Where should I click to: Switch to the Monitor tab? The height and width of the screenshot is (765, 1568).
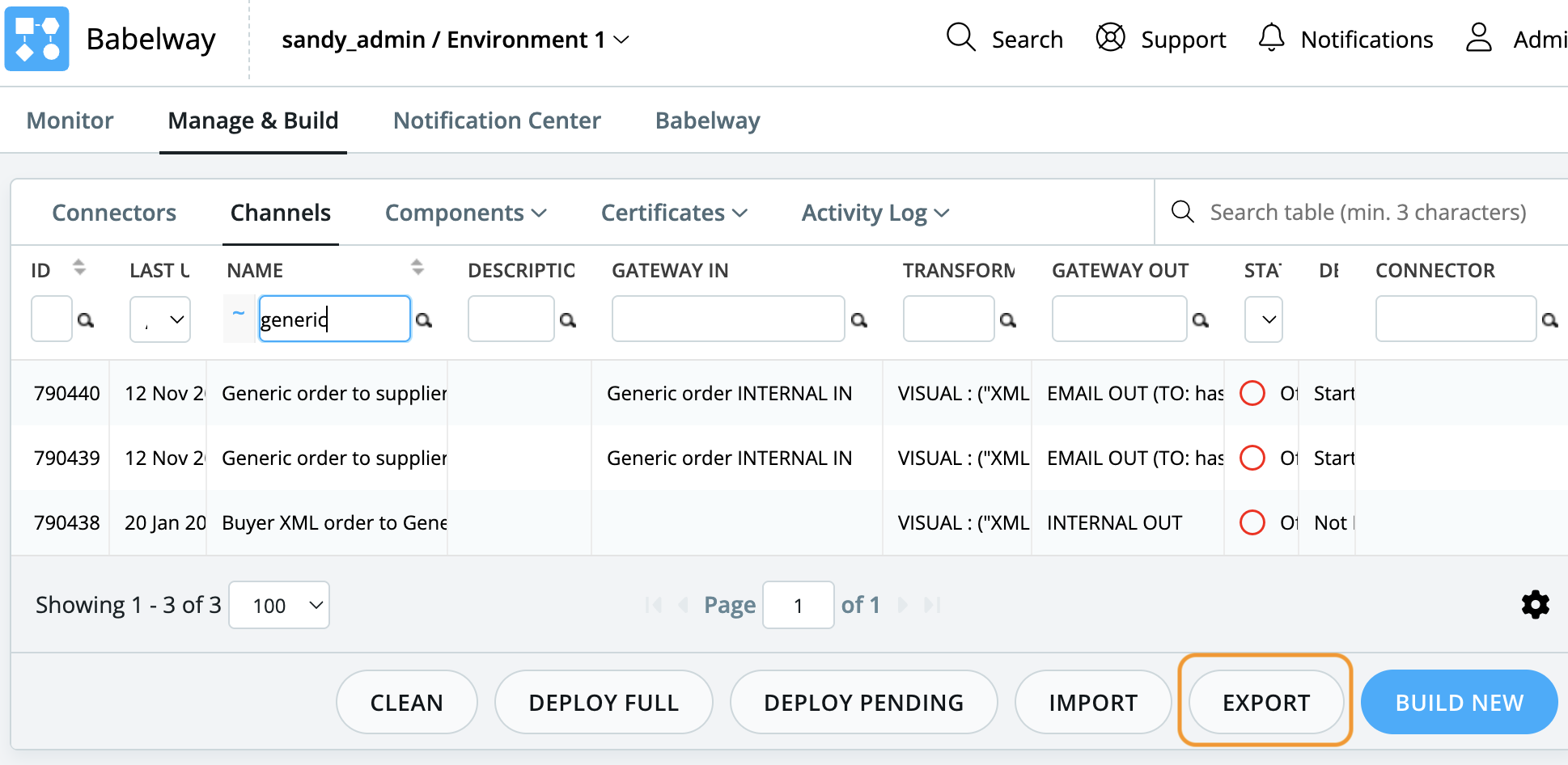[70, 120]
